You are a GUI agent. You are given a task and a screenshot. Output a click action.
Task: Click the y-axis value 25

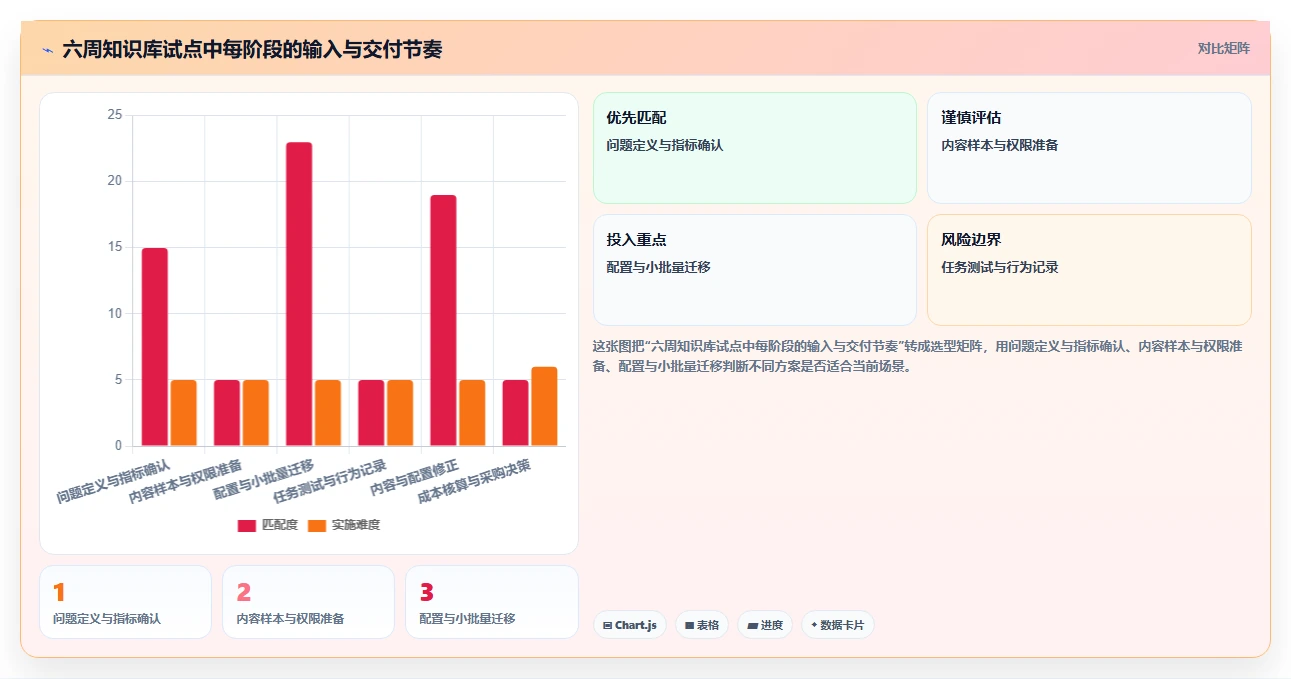coord(114,115)
